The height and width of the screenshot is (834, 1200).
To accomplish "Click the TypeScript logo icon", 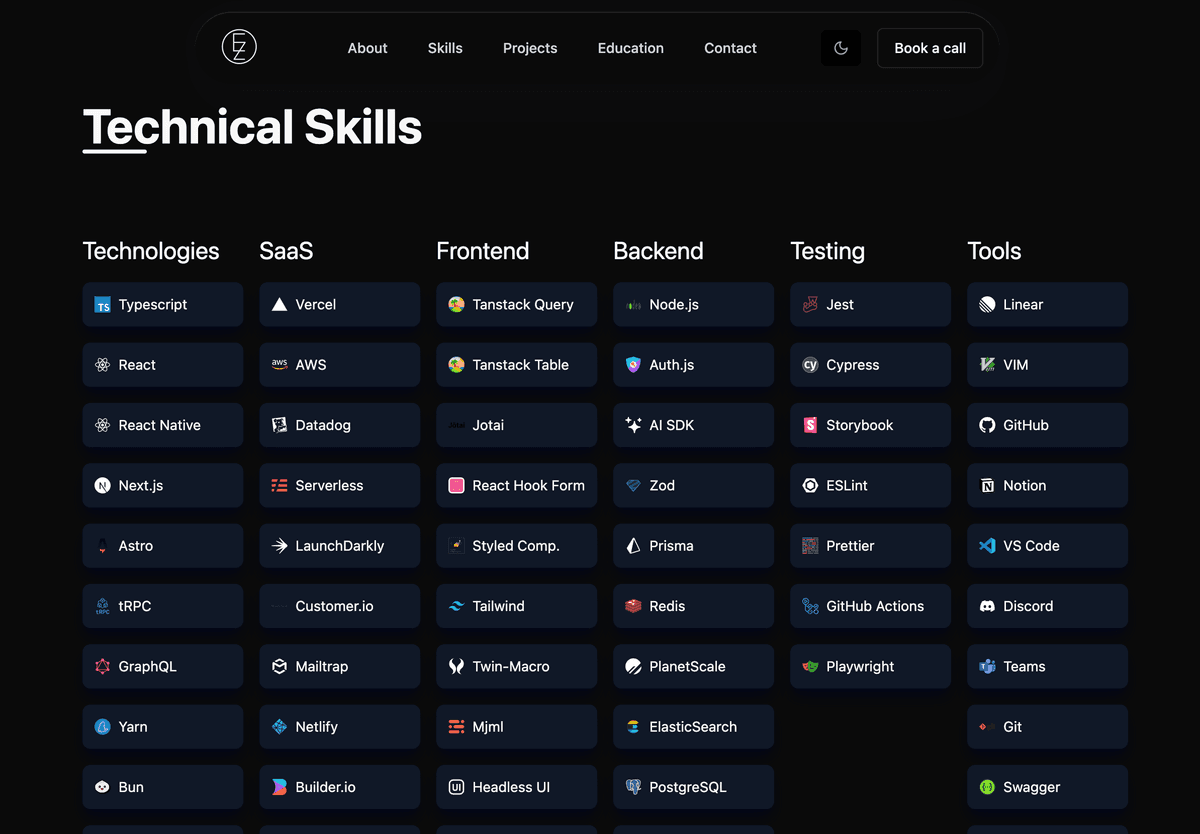I will tap(102, 305).
